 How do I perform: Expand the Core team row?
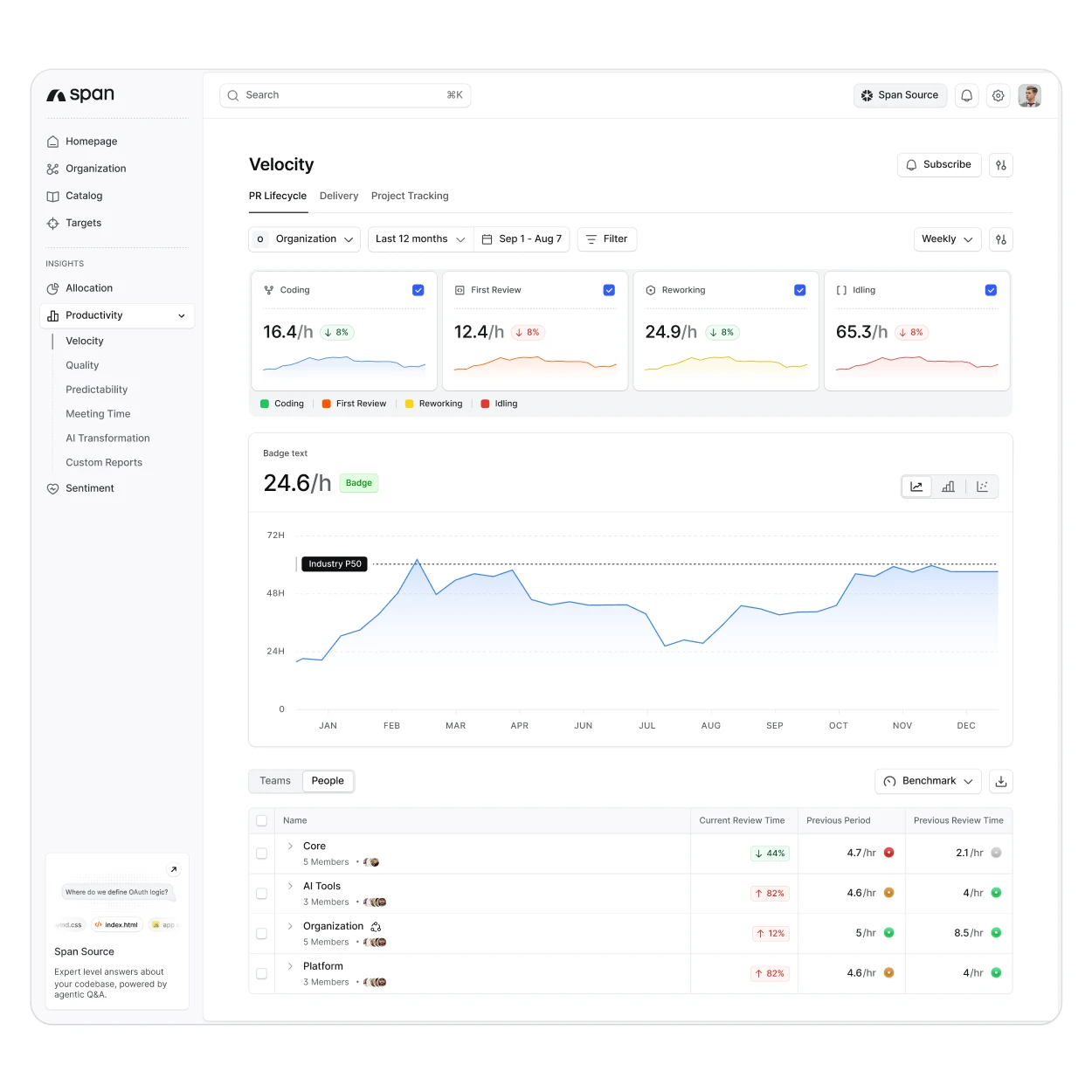point(290,846)
